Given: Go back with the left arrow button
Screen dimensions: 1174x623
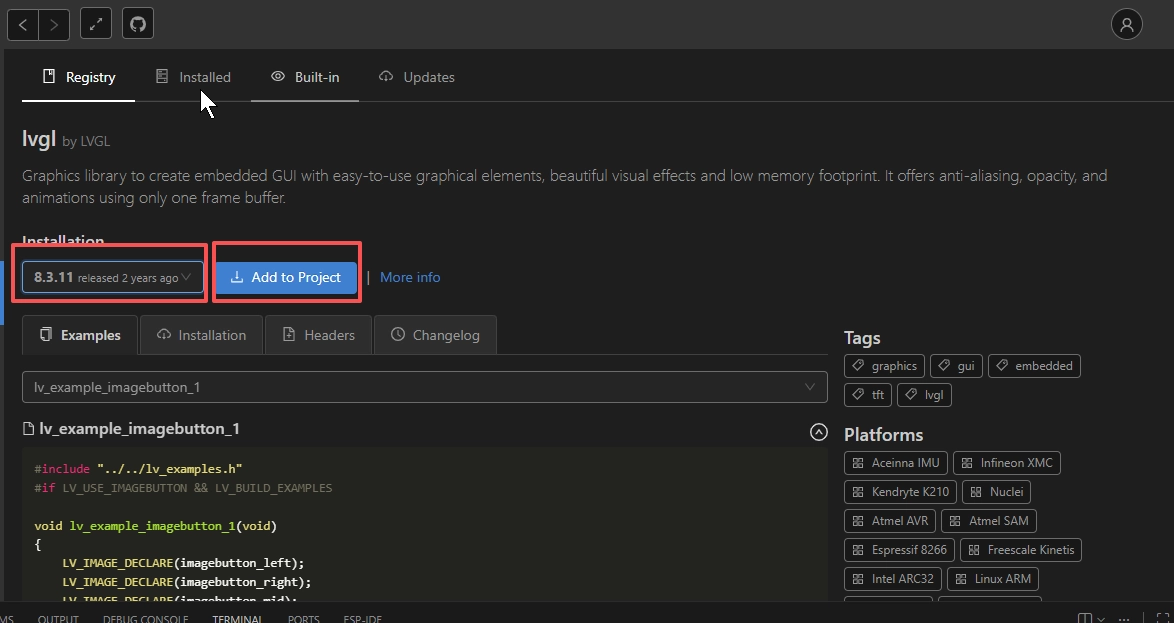Looking at the screenshot, I should [23, 25].
